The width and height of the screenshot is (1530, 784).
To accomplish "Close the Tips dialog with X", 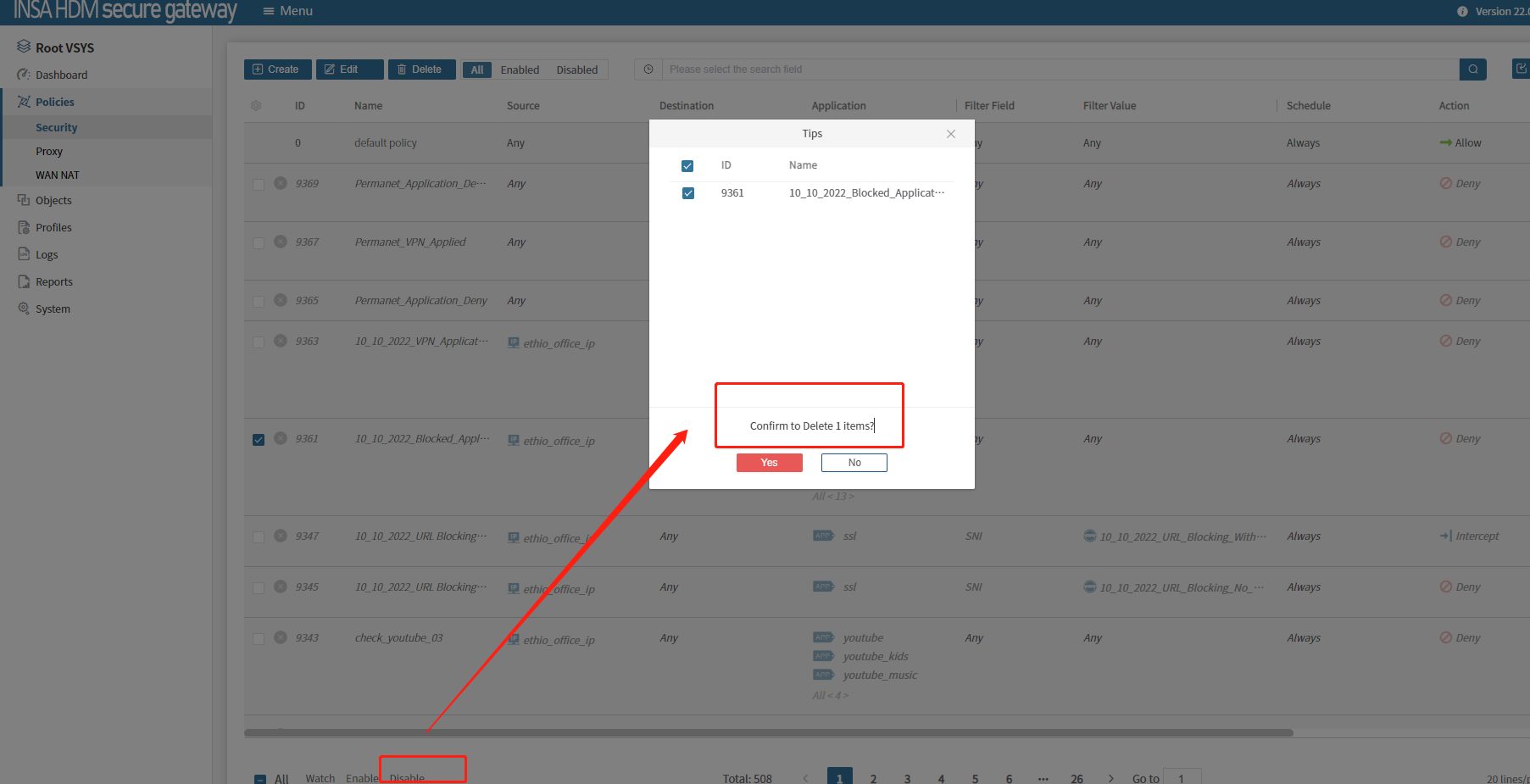I will click(x=951, y=134).
